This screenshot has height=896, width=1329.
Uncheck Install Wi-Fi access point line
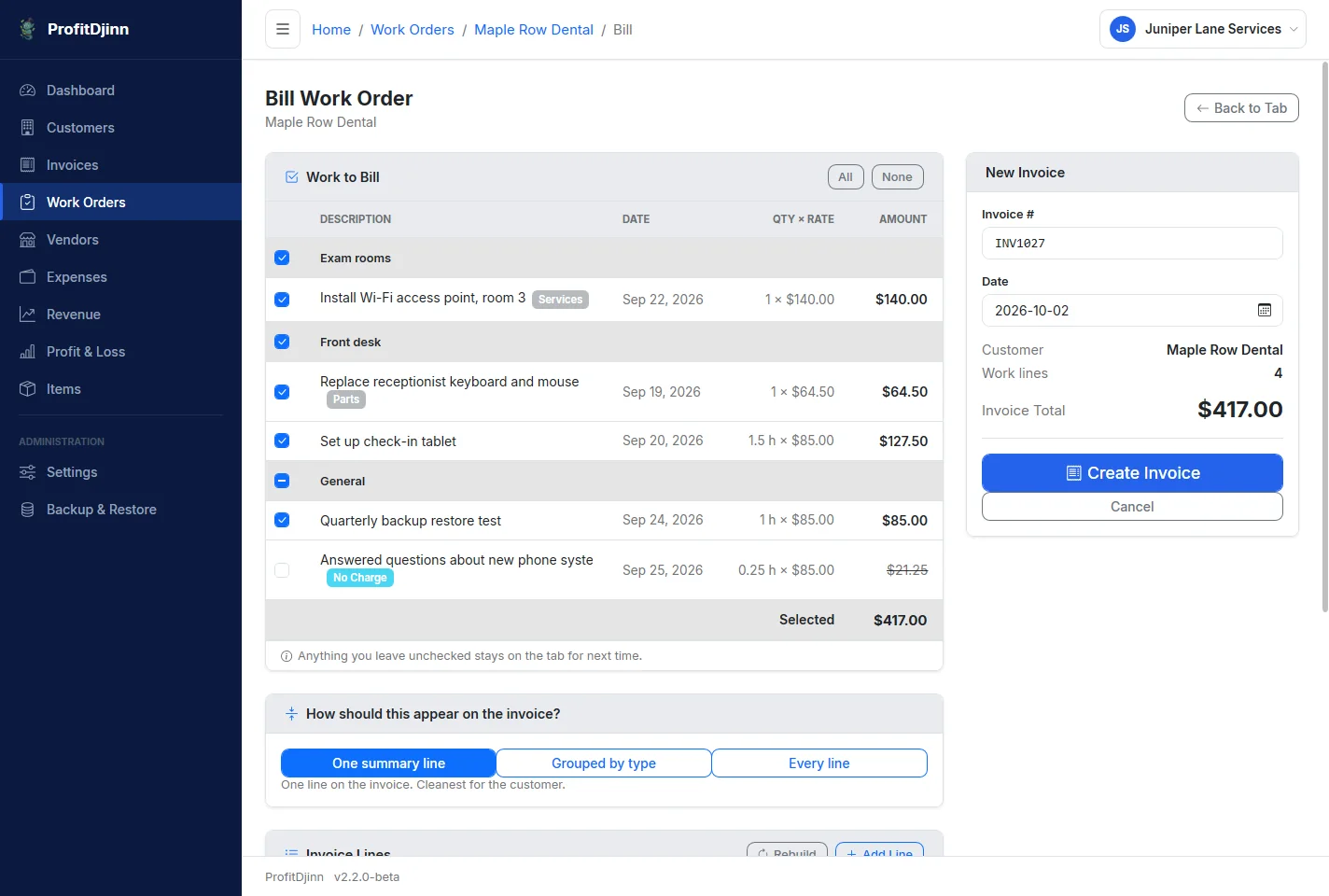(282, 300)
